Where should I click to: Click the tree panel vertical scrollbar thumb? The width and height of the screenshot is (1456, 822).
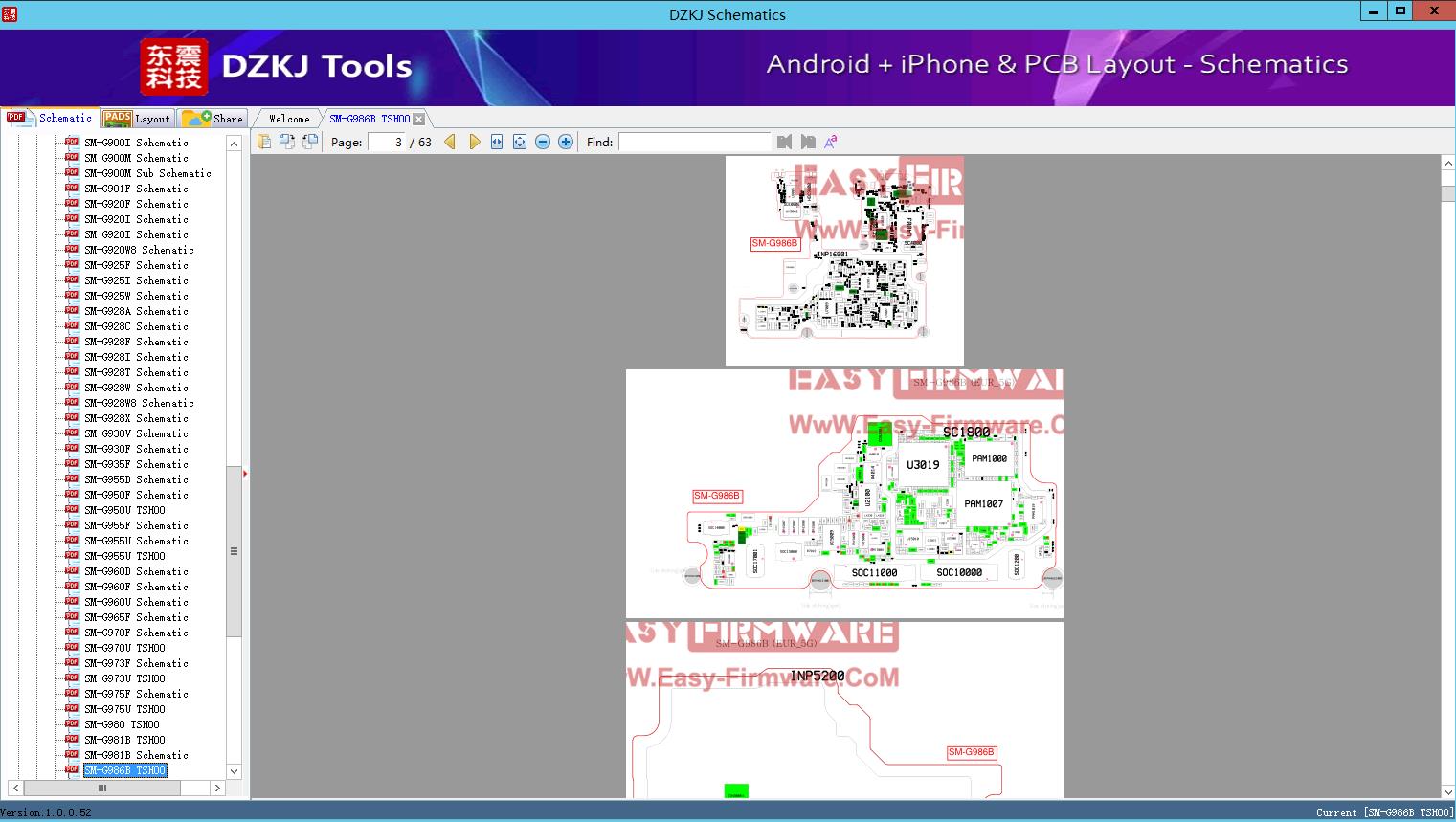point(234,551)
